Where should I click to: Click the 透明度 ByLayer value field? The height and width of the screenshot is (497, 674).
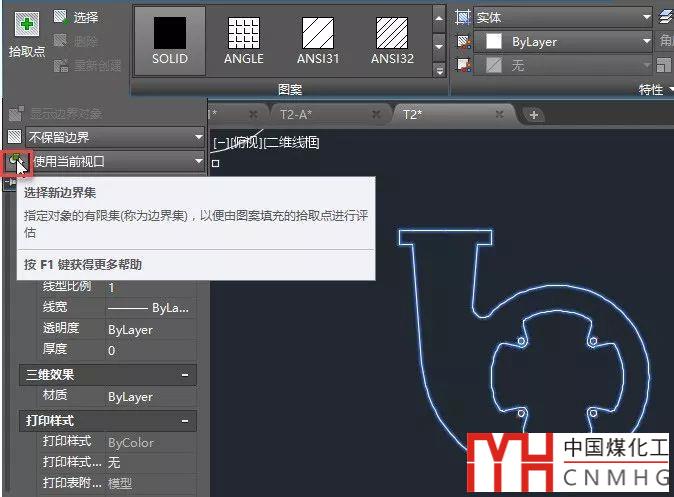[150, 329]
